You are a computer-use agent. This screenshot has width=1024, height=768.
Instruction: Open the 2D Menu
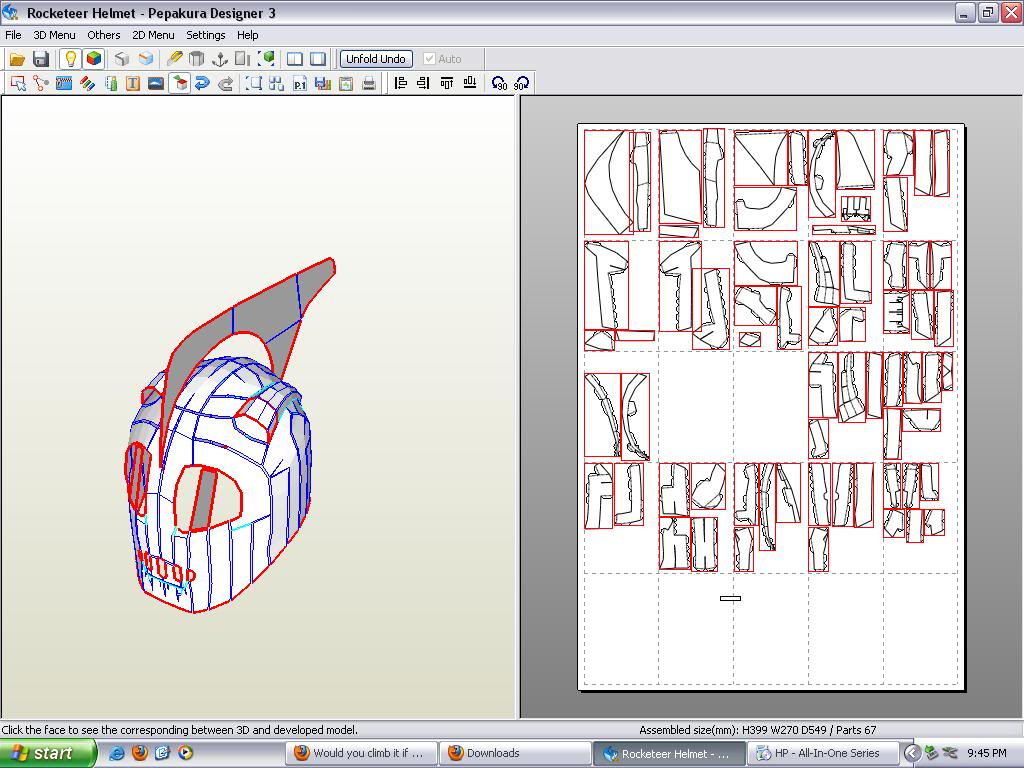point(153,35)
